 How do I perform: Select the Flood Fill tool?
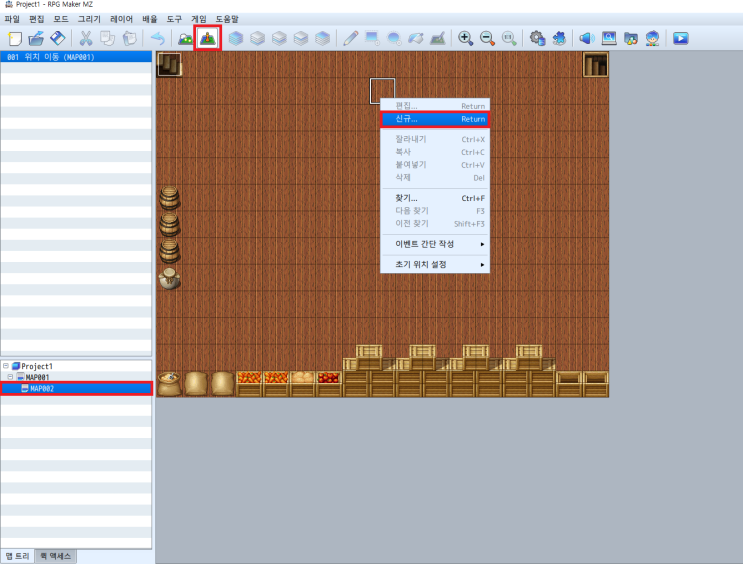pos(416,38)
